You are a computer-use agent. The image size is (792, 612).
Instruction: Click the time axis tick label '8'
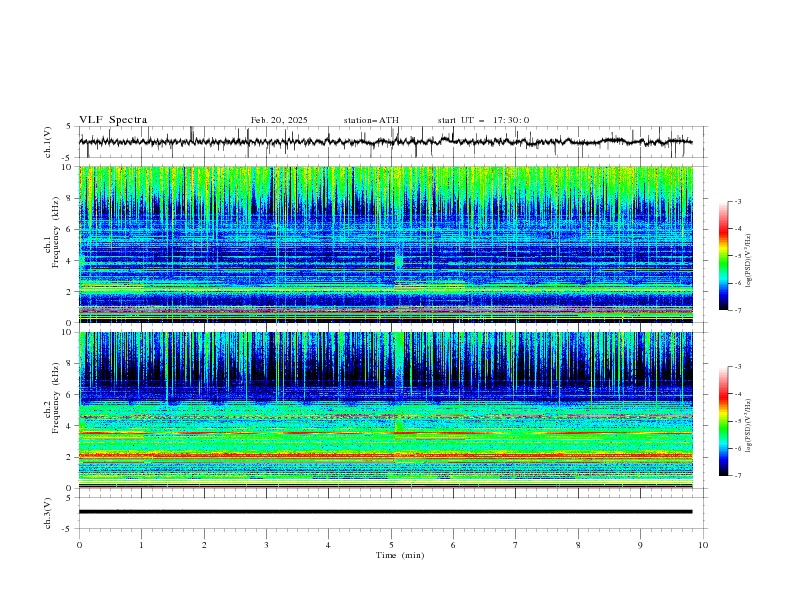[x=578, y=545]
